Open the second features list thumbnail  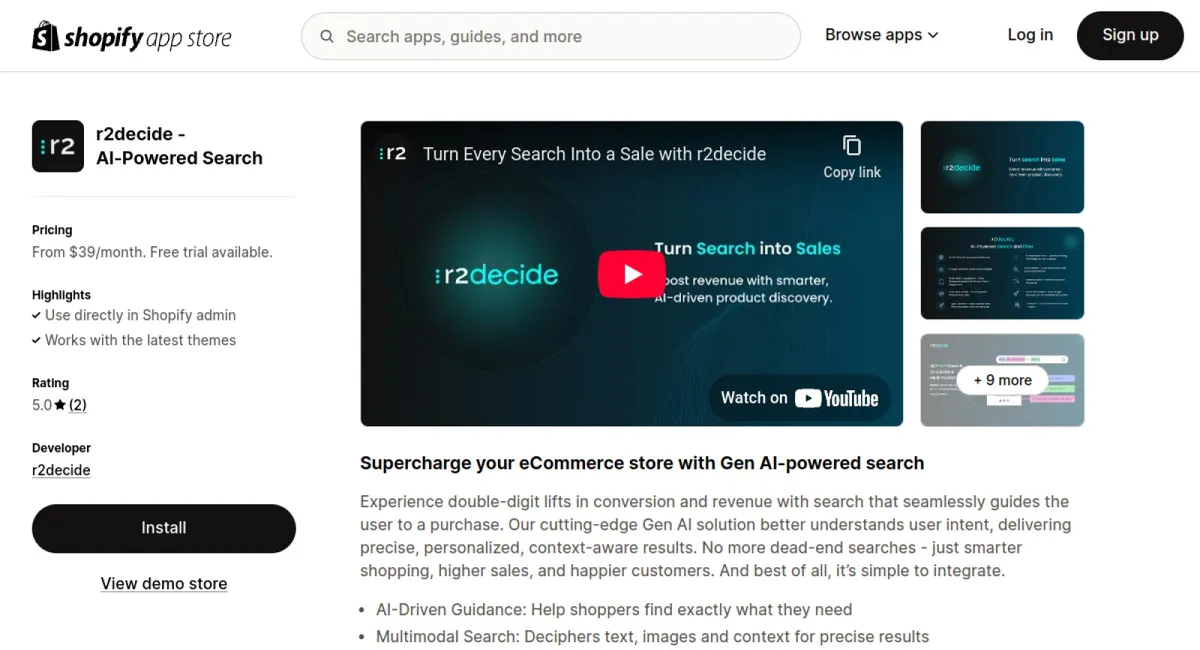point(1002,273)
